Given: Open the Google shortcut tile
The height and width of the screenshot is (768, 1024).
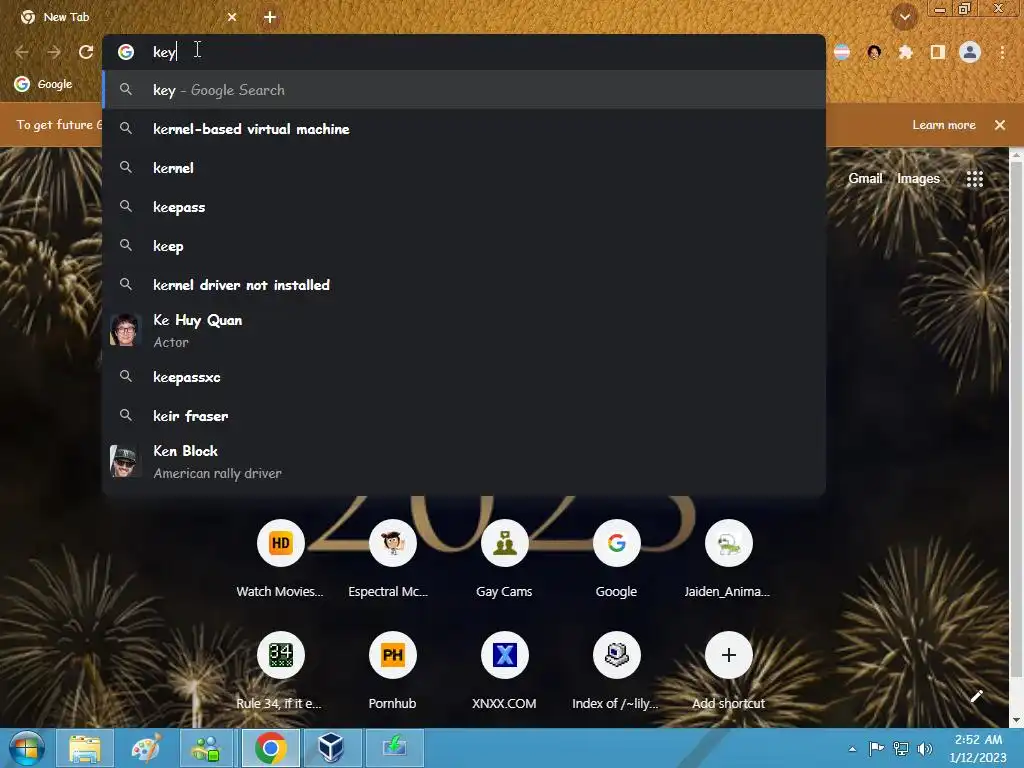Looking at the screenshot, I should tap(616, 558).
